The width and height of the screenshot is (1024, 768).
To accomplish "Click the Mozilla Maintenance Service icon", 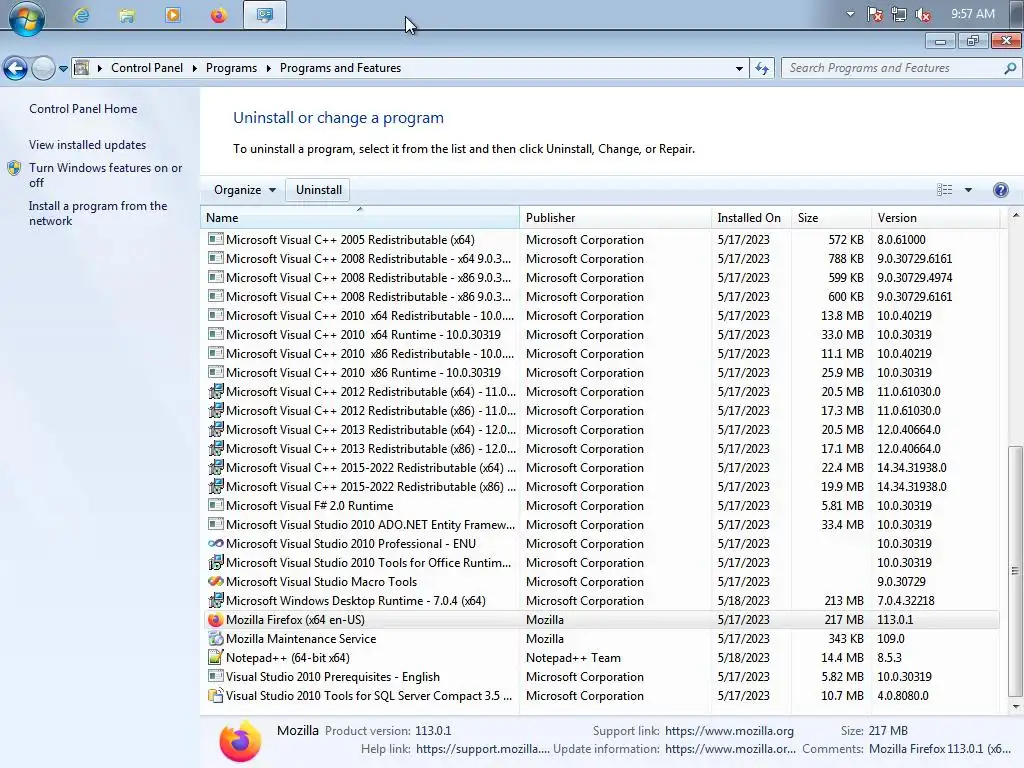I will click(x=216, y=639).
